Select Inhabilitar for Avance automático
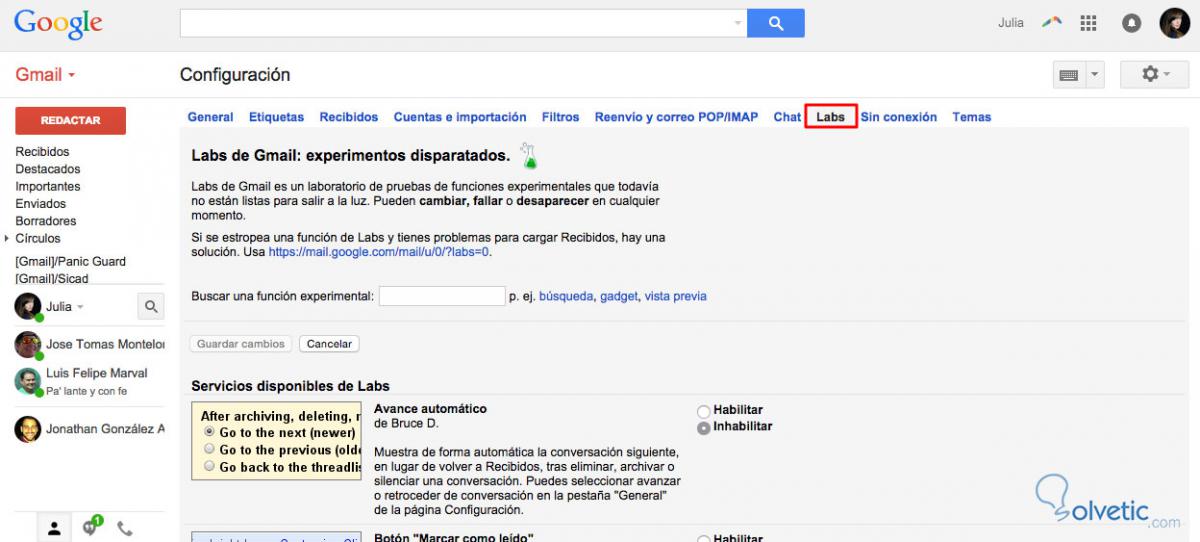This screenshot has width=1200, height=542. 704,427
